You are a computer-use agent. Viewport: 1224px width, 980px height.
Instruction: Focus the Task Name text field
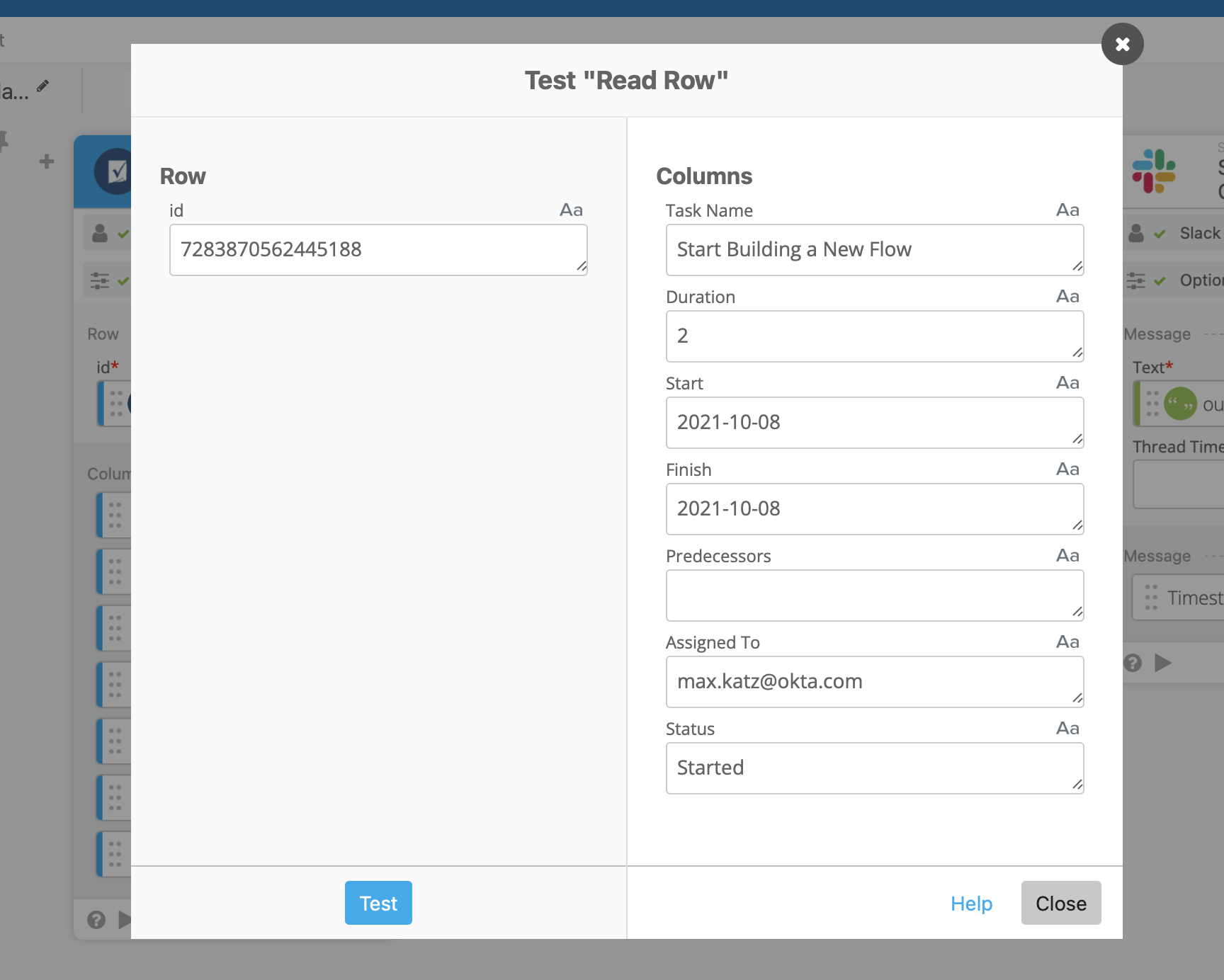coord(874,250)
